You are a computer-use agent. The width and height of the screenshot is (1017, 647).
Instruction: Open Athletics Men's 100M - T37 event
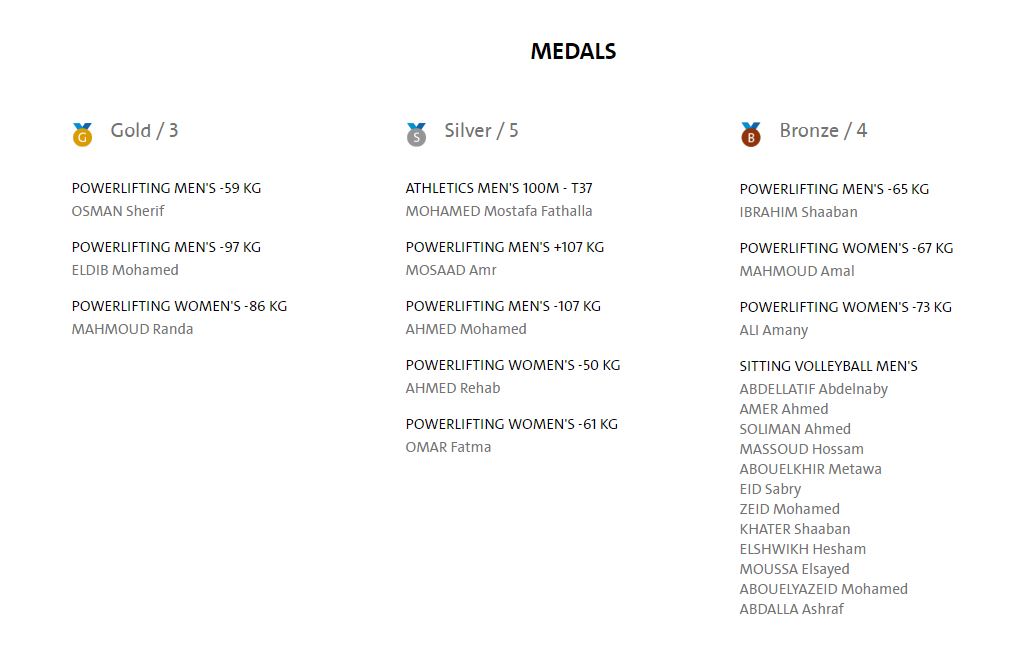(x=498, y=188)
